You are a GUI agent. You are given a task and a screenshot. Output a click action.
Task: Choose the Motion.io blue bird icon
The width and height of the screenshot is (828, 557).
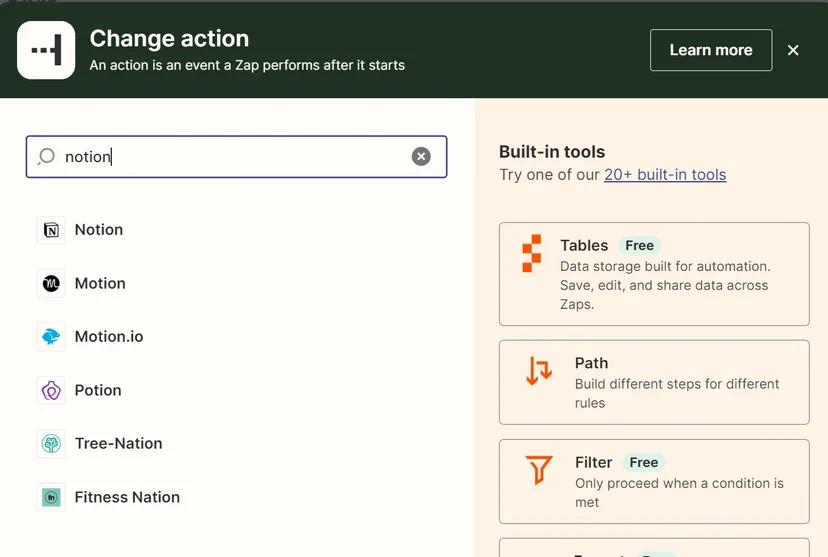[x=51, y=337]
